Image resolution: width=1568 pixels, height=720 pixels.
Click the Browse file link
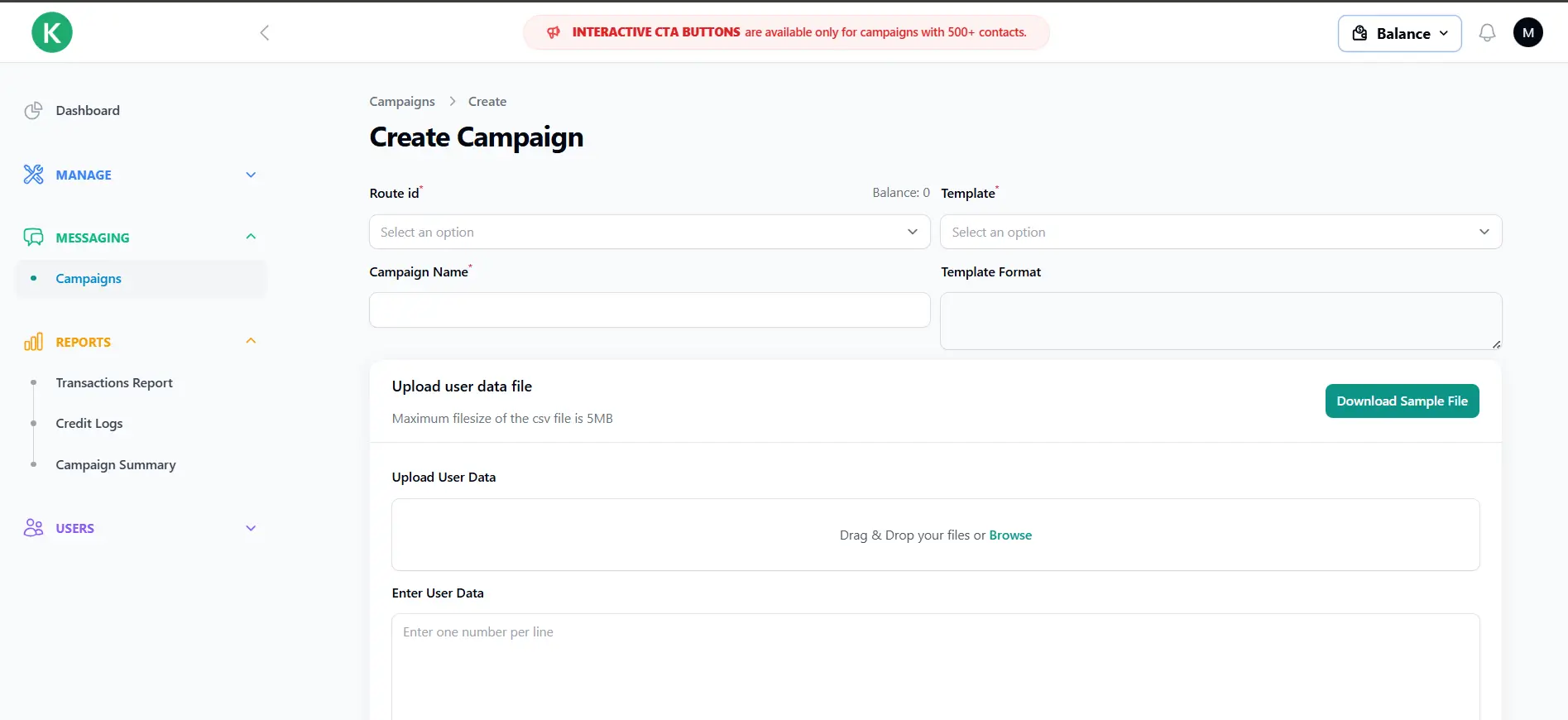click(x=1010, y=535)
